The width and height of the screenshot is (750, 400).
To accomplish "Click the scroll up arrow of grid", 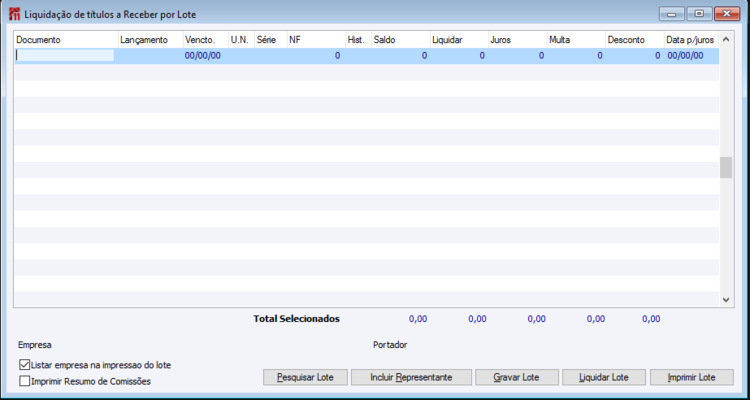I will pyautogui.click(x=726, y=39).
